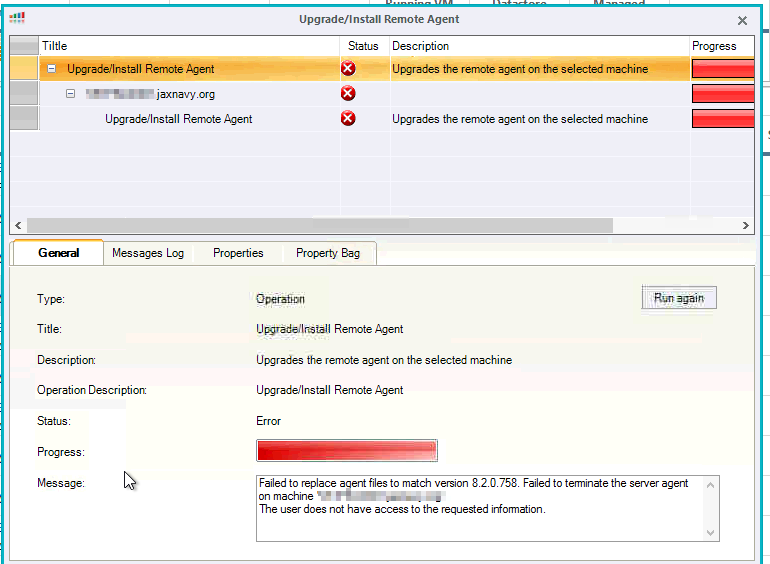The image size is (770, 564).
Task: Click the row header cell of the jaxnavy.org row
Action: [24, 93]
